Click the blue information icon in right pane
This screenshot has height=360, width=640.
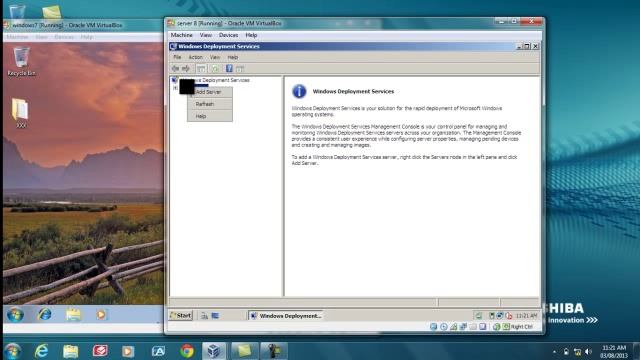(x=299, y=91)
